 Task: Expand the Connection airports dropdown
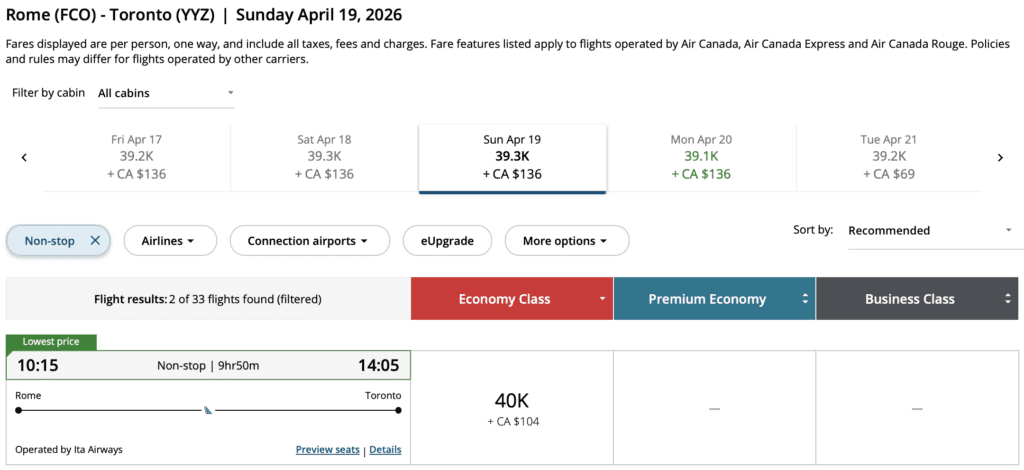click(308, 241)
